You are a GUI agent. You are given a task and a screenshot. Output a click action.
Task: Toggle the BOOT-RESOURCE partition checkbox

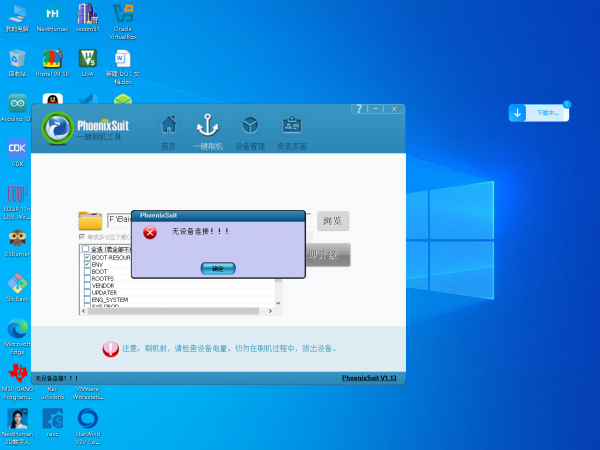[86, 257]
